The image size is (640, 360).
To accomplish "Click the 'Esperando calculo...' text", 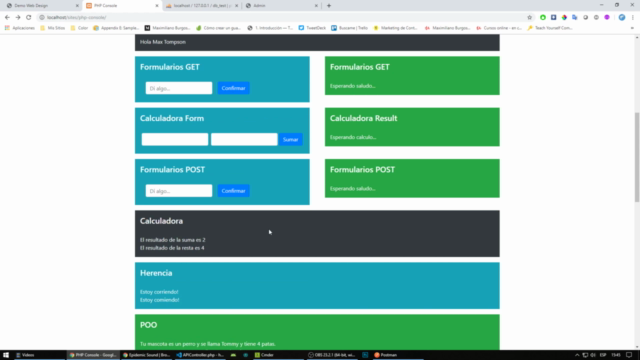I will pos(353,137).
